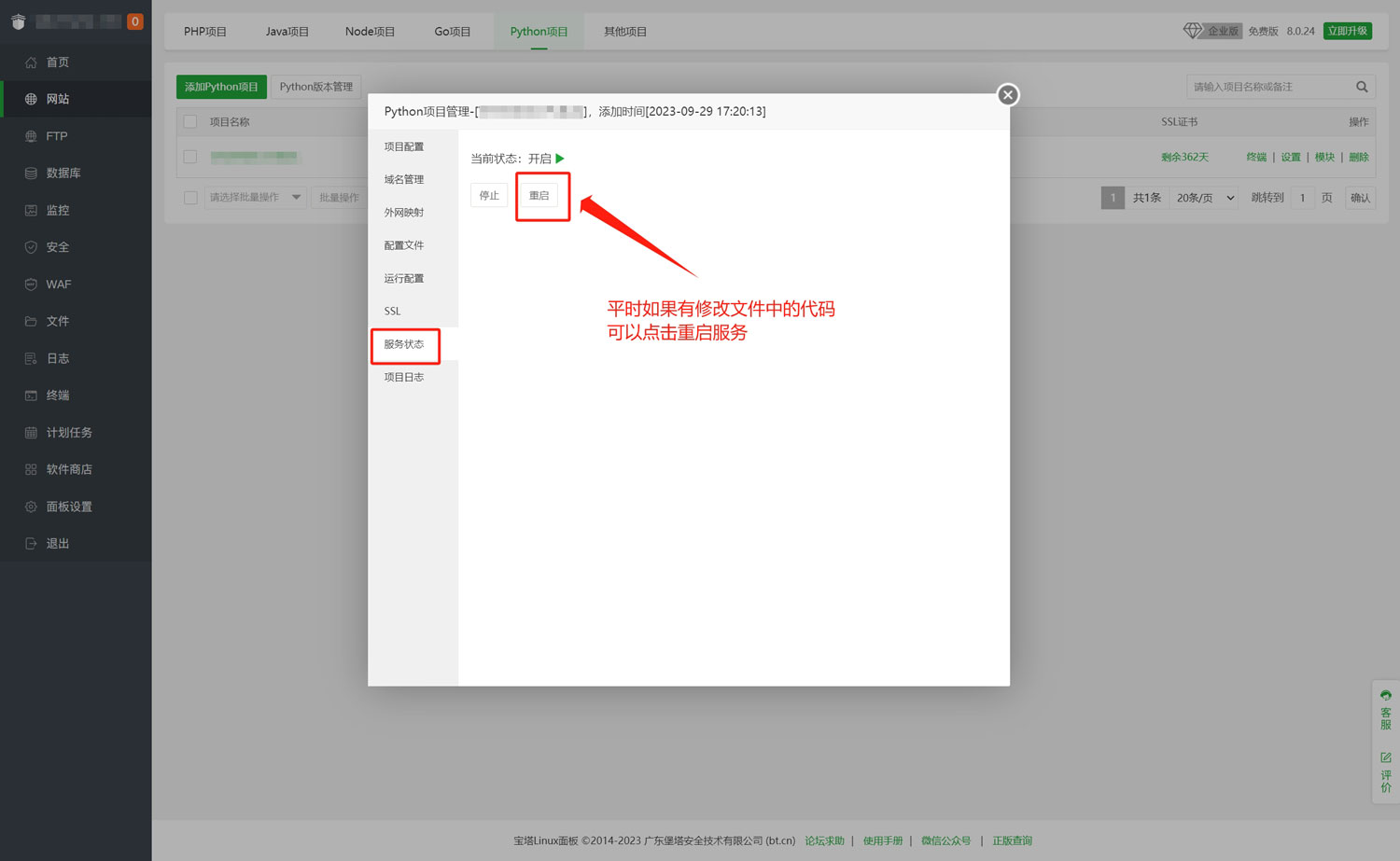The image size is (1400, 861).
Task: Select 项目日志 in the dialog sidebar
Action: coord(403,377)
